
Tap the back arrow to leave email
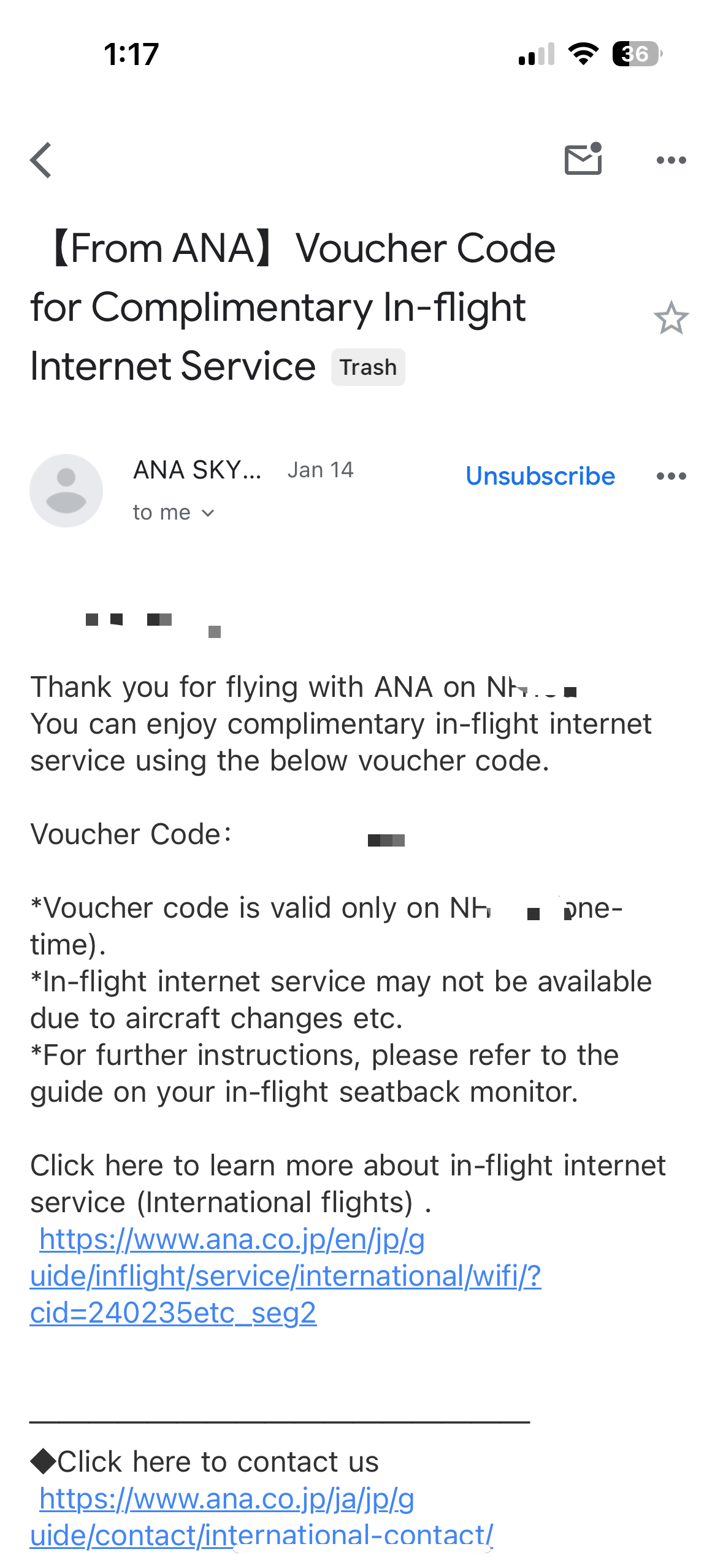[x=41, y=161]
